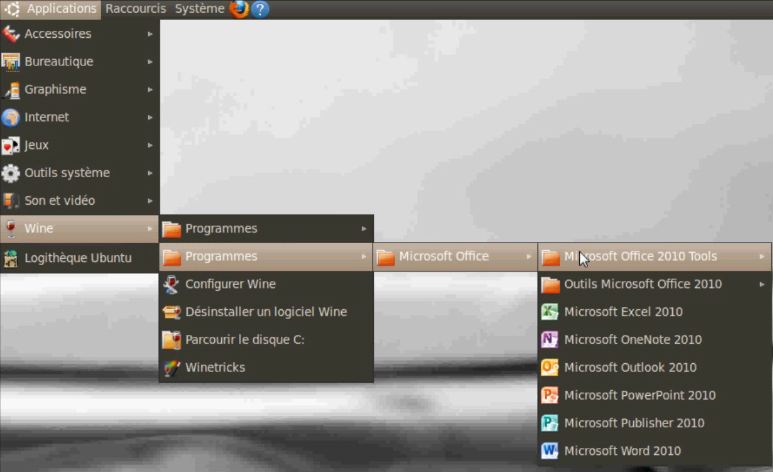This screenshot has height=472, width=773.
Task: Click the Accessoires knife icon
Action: tap(10, 34)
